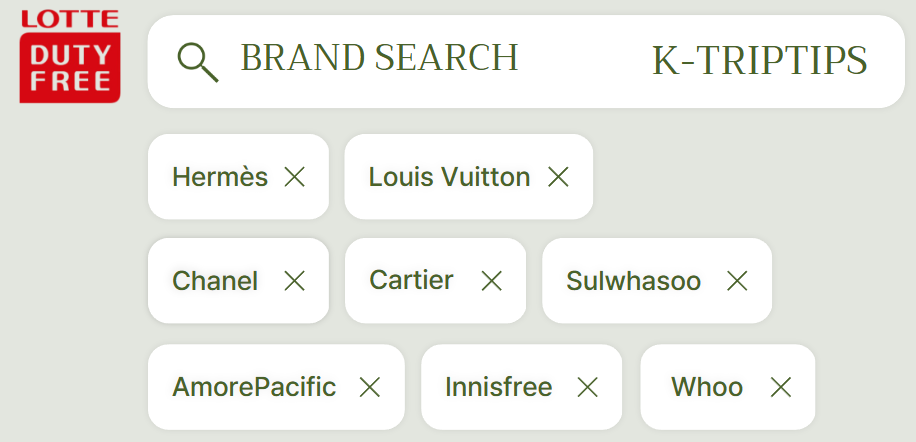The height and width of the screenshot is (442, 916).
Task: Dismiss the Cartier brand chip
Action: coord(491,281)
